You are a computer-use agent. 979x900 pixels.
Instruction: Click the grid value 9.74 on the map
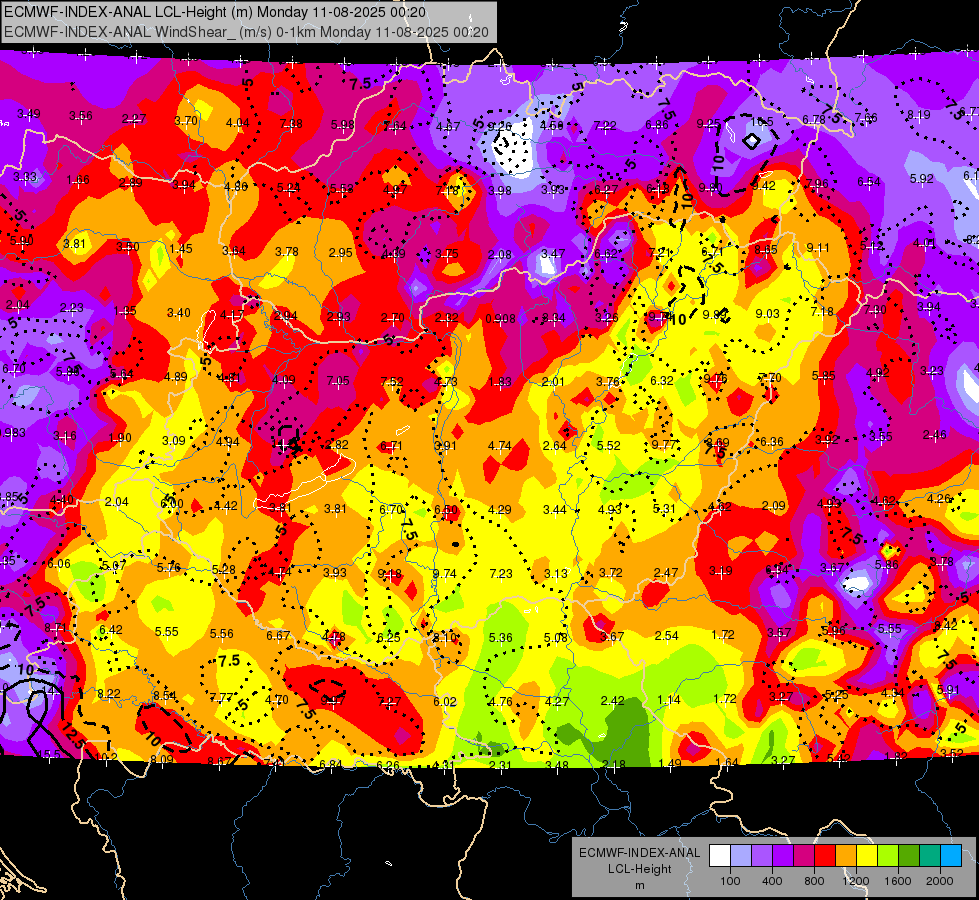click(x=445, y=573)
